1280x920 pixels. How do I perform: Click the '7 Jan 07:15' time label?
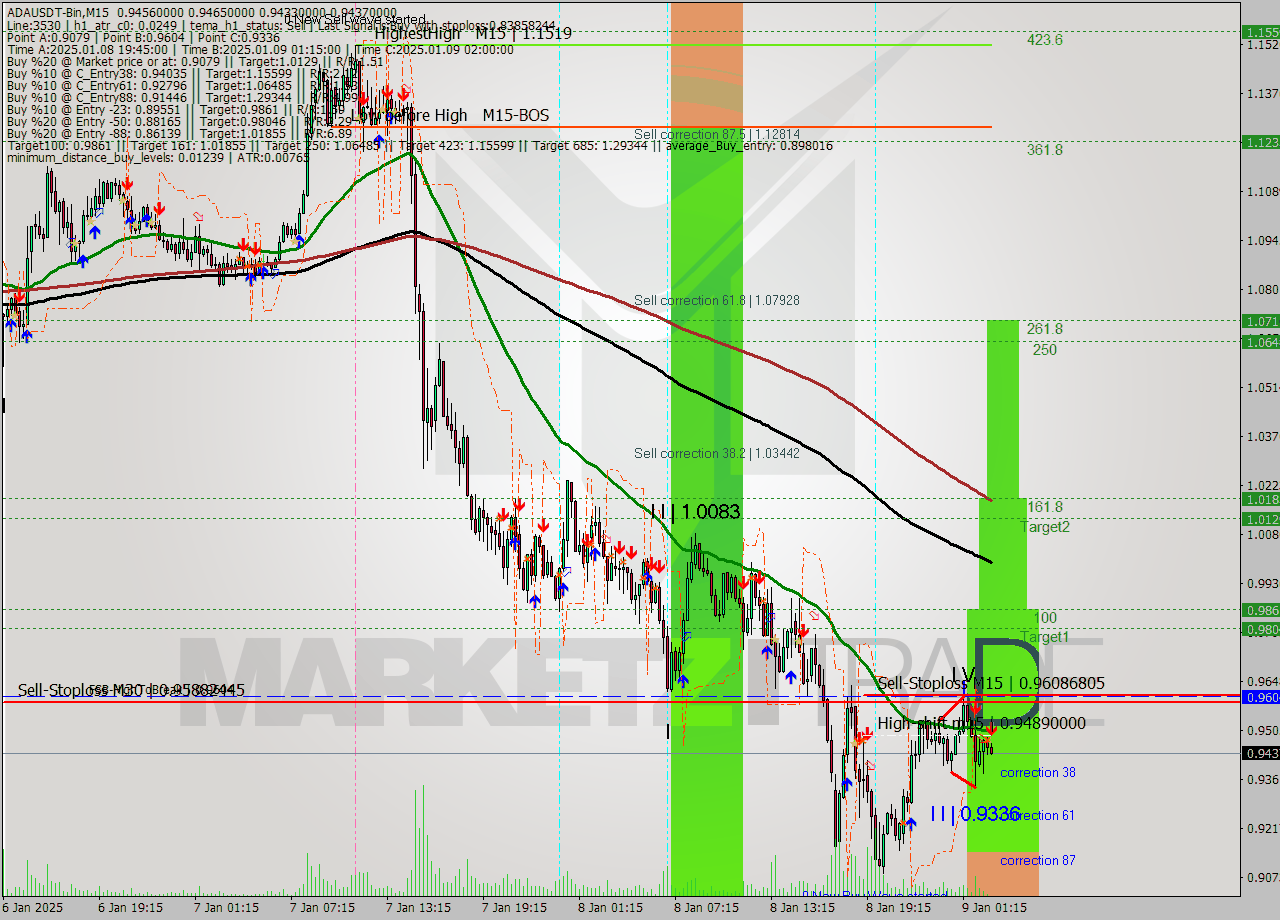pyautogui.click(x=322, y=908)
